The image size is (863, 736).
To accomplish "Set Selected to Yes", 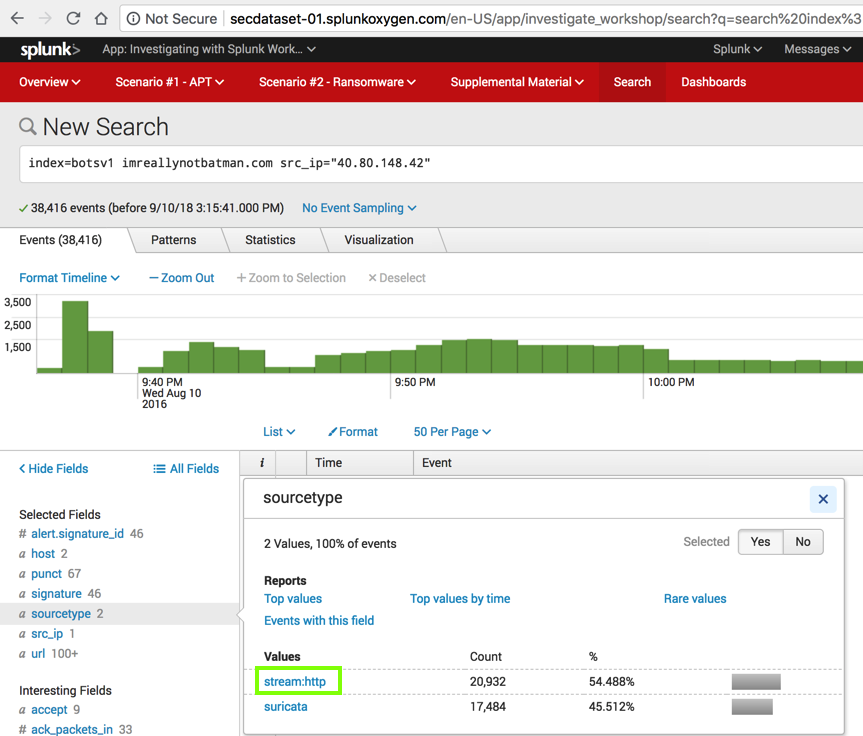I will 760,542.
